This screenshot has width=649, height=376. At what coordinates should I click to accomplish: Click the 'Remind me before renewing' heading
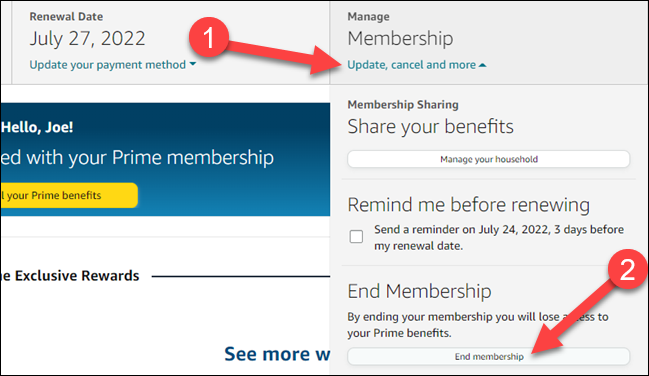[469, 205]
